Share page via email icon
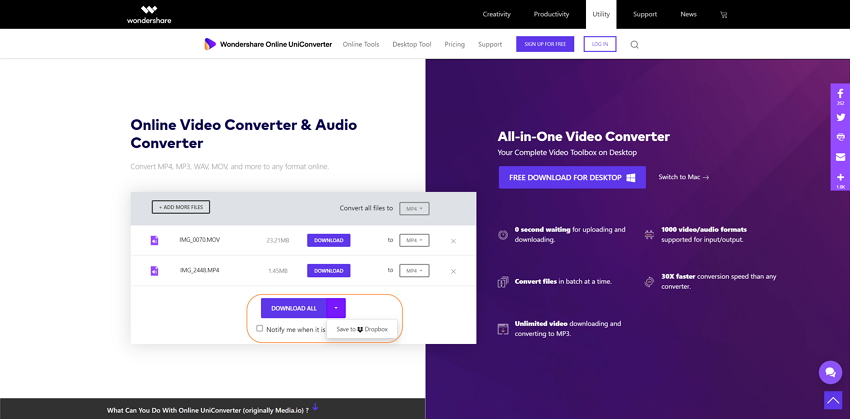 [840, 157]
